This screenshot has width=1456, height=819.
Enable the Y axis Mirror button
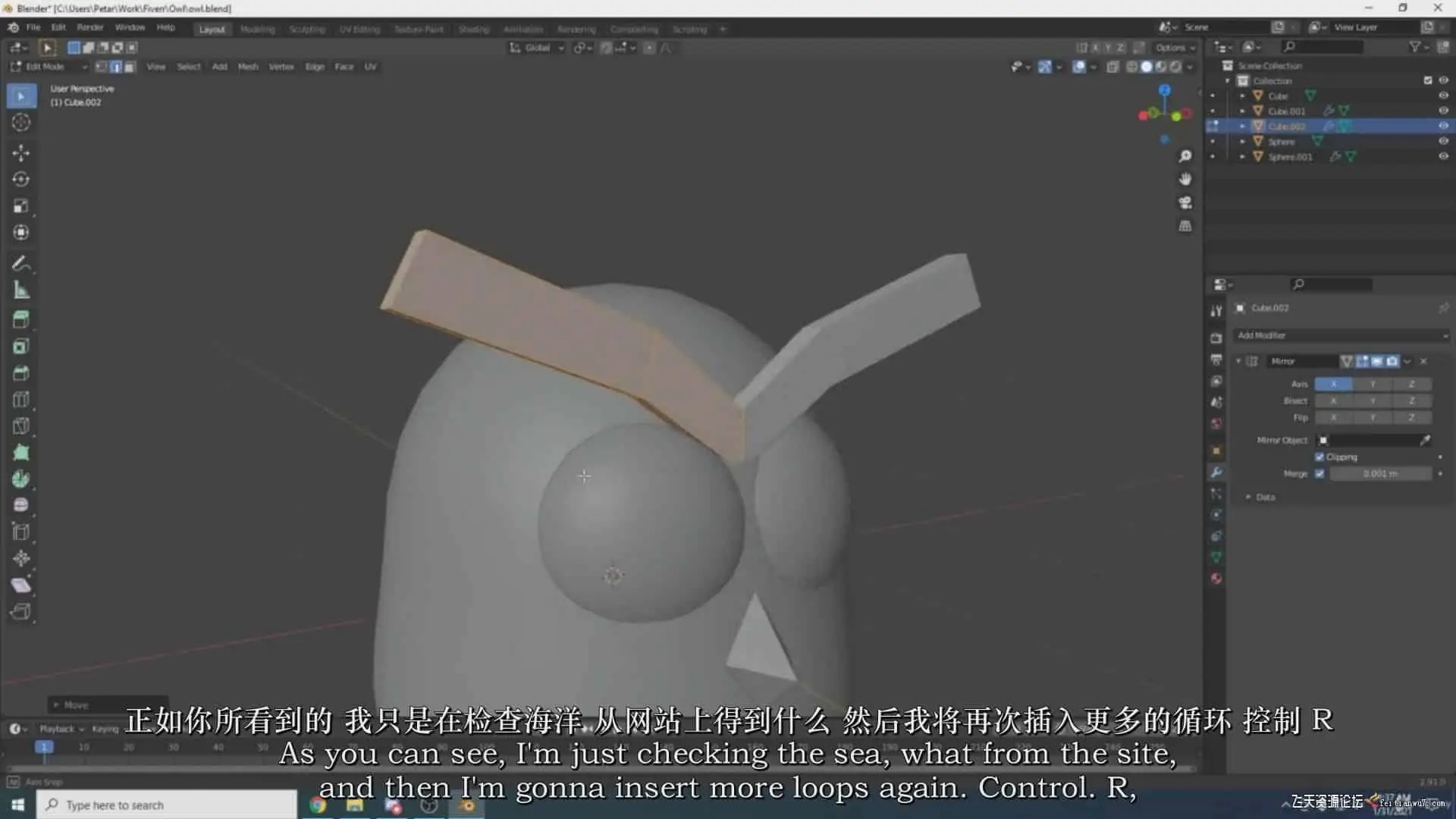pos(1373,384)
